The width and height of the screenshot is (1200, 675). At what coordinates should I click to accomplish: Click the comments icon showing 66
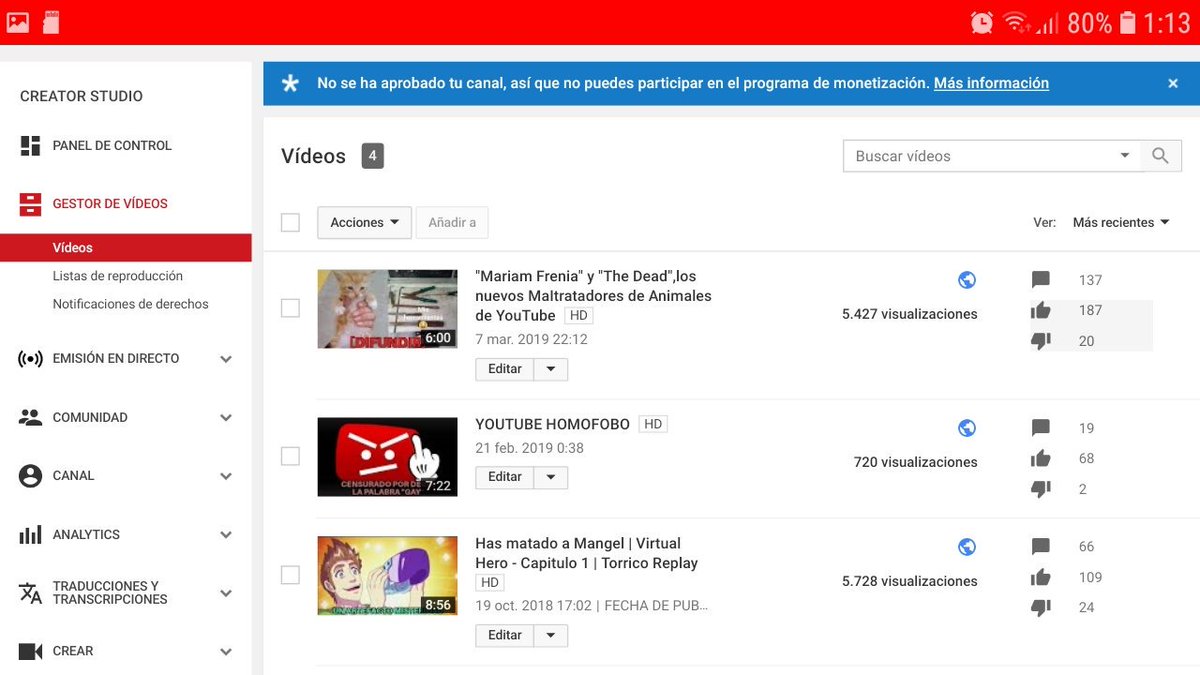pyautogui.click(x=1041, y=547)
